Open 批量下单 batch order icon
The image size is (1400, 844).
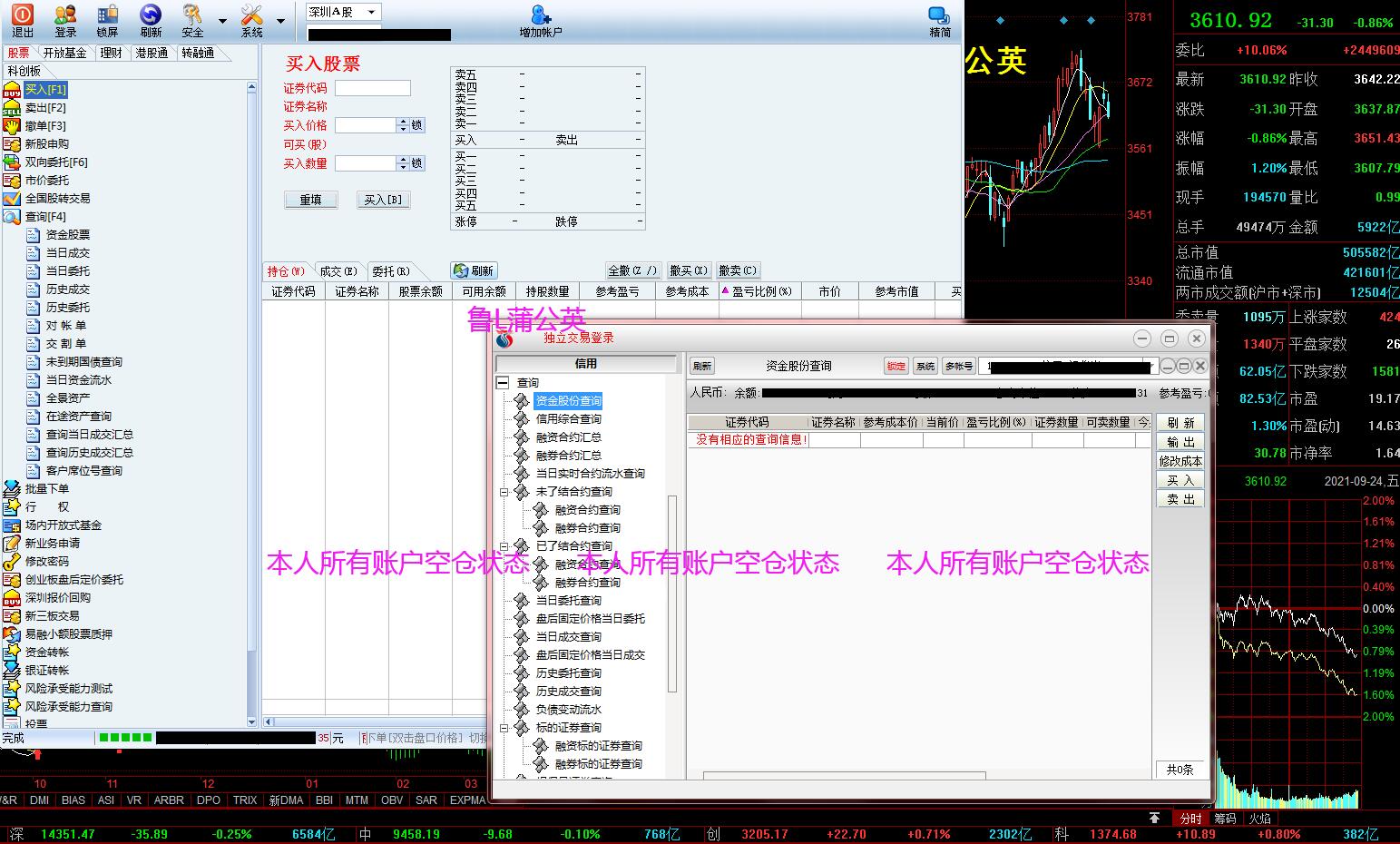point(11,489)
